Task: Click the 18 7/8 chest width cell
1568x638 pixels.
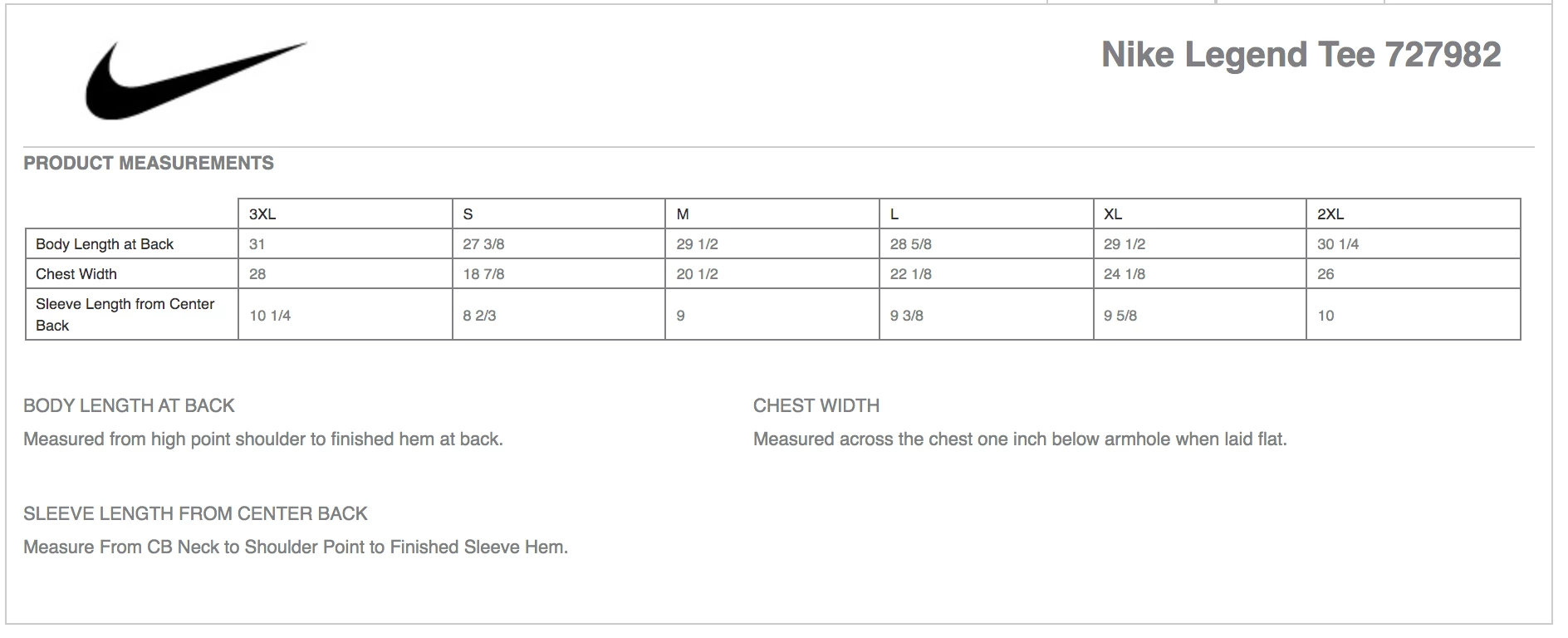Action: coord(483,274)
